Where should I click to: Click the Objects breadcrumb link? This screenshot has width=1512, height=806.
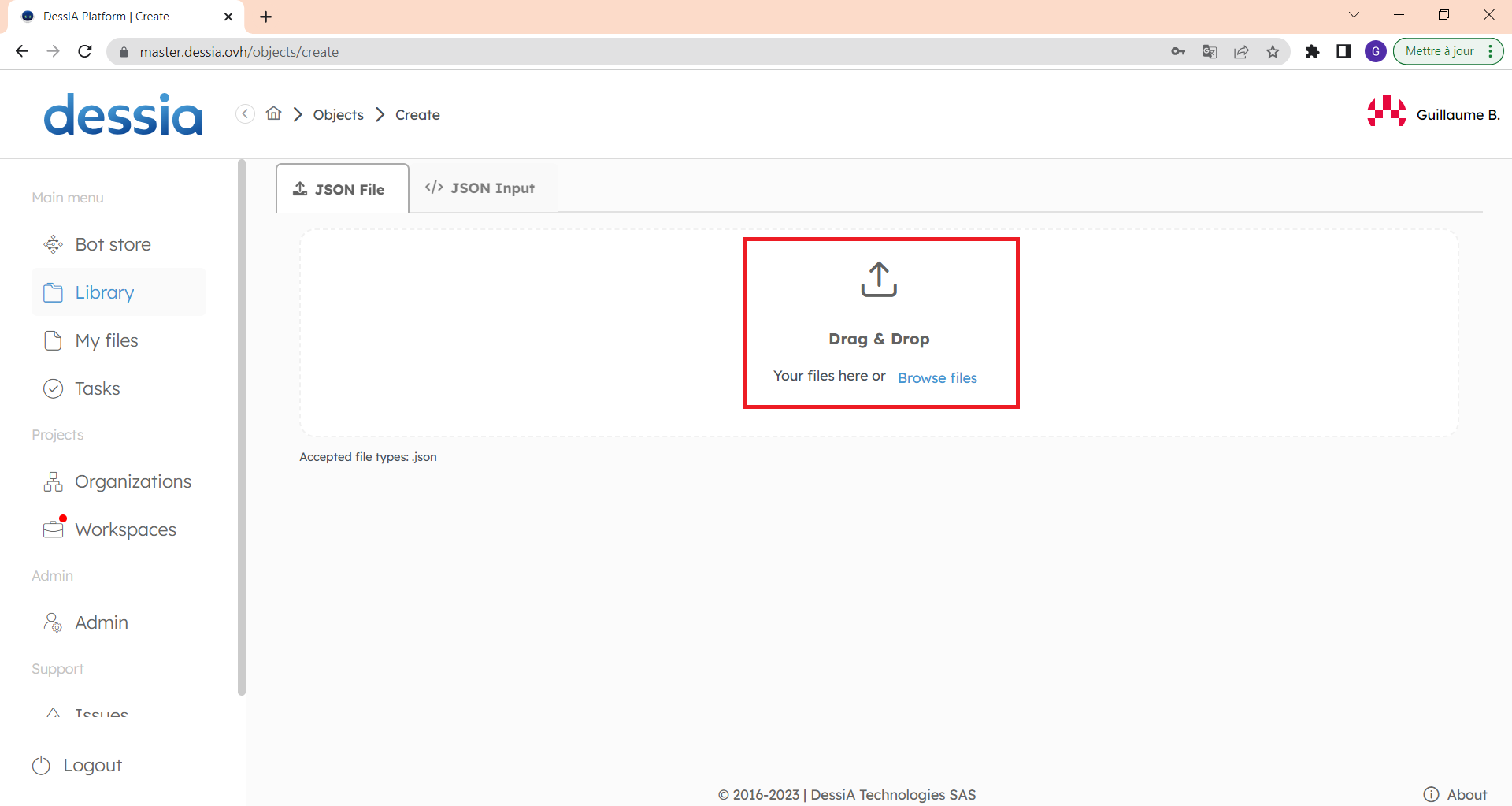(339, 114)
